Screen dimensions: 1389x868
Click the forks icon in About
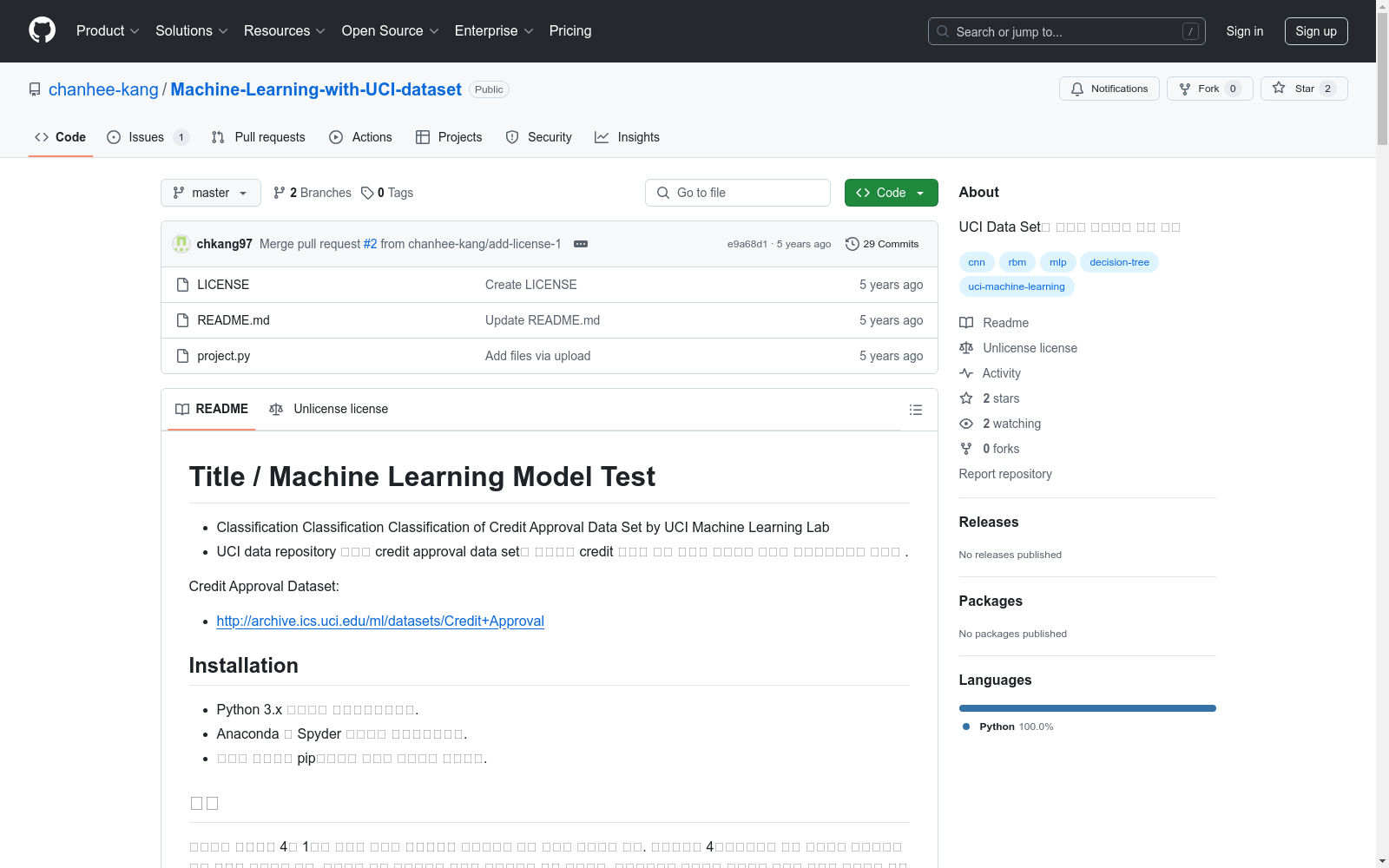[x=966, y=449]
